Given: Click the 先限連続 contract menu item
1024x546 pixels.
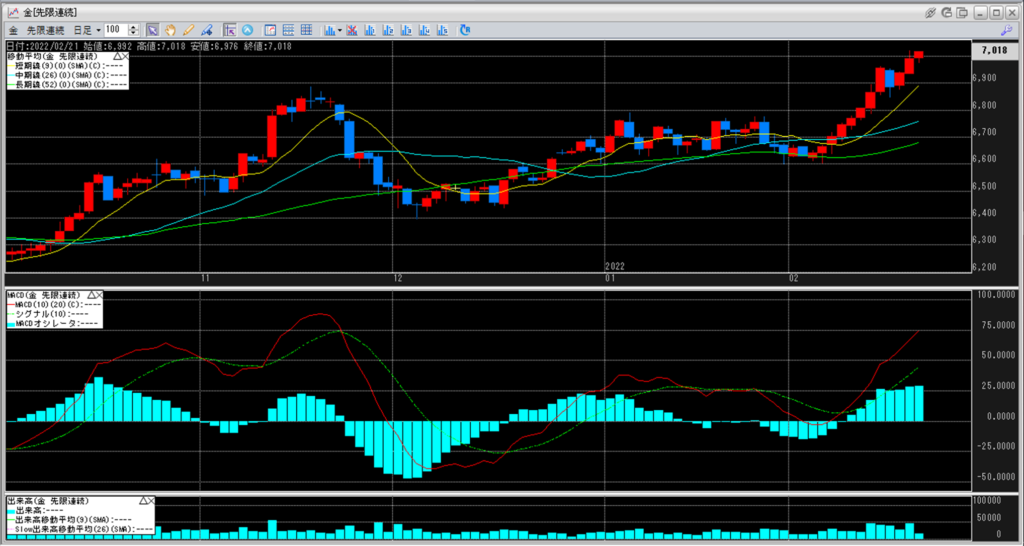Looking at the screenshot, I should 44,30.
